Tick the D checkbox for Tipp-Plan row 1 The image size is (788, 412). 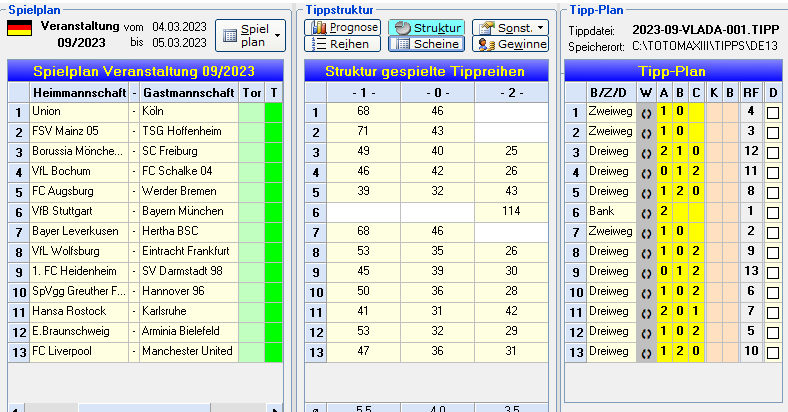pos(773,113)
